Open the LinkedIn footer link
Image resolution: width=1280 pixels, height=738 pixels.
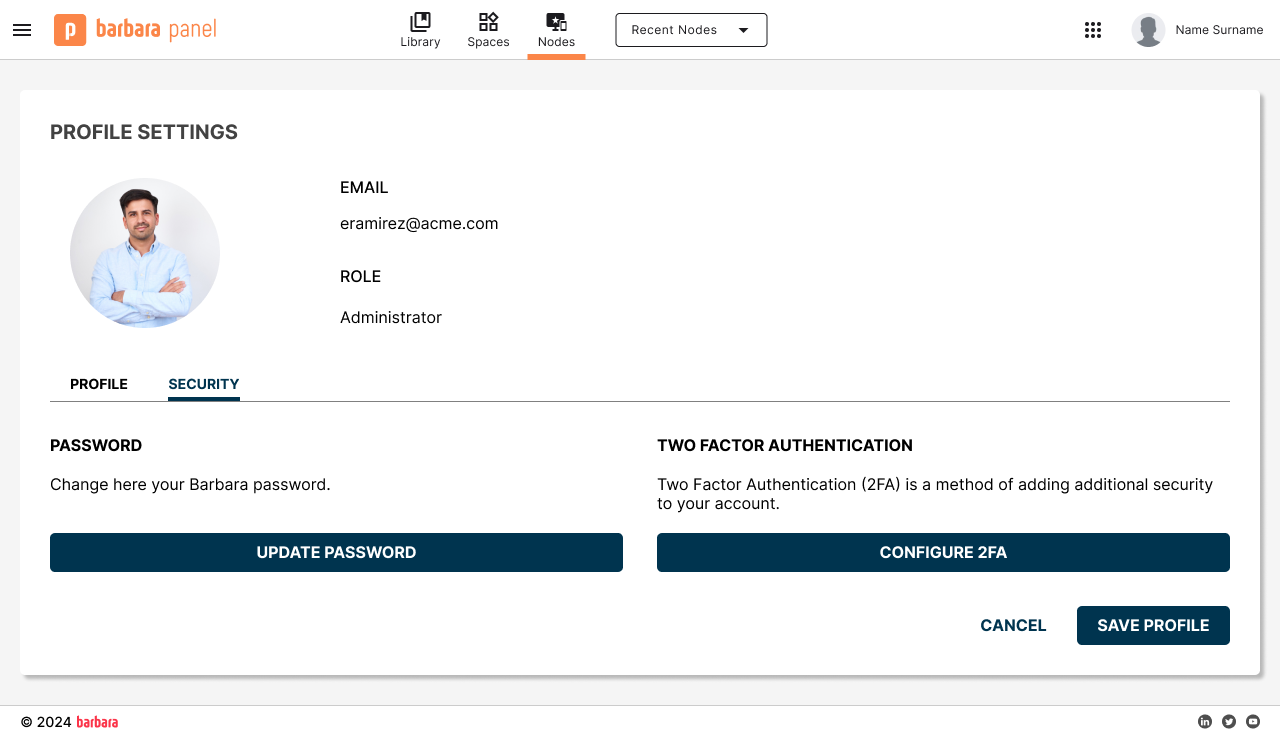coord(1205,722)
